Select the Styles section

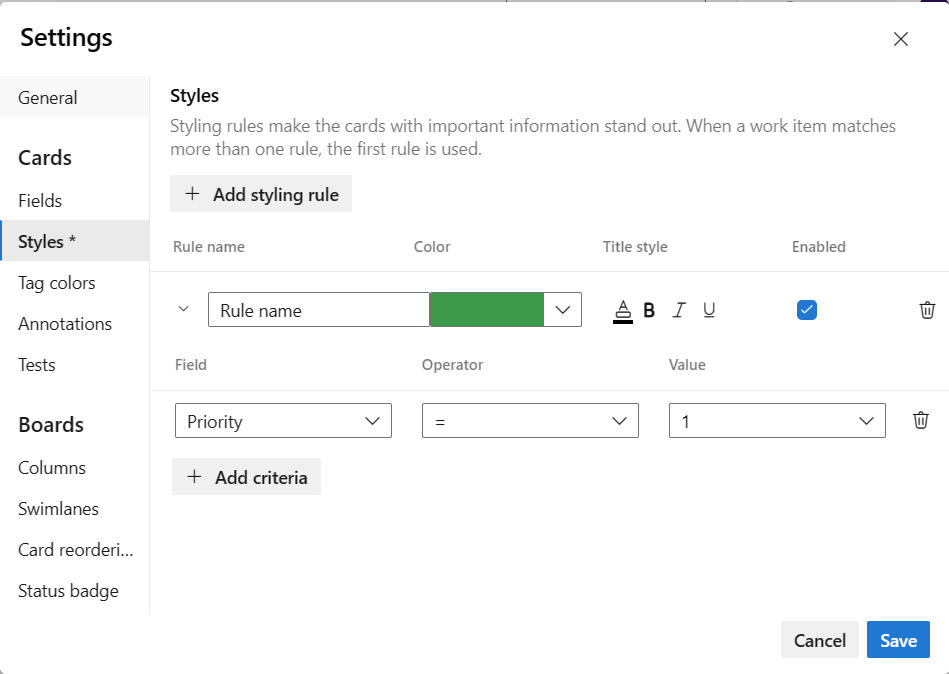[x=74, y=241]
